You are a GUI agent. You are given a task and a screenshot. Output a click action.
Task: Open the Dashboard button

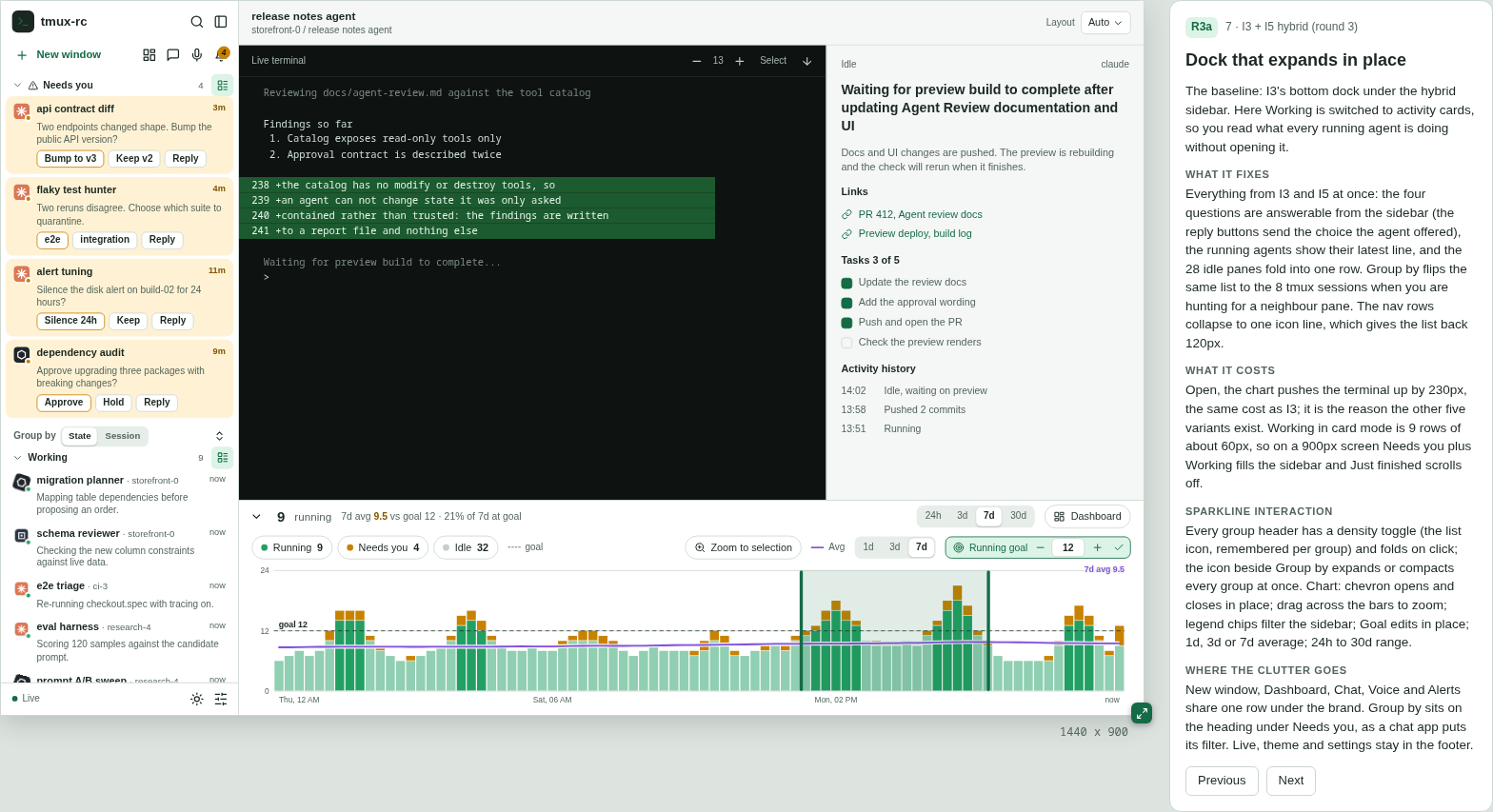tap(1087, 517)
